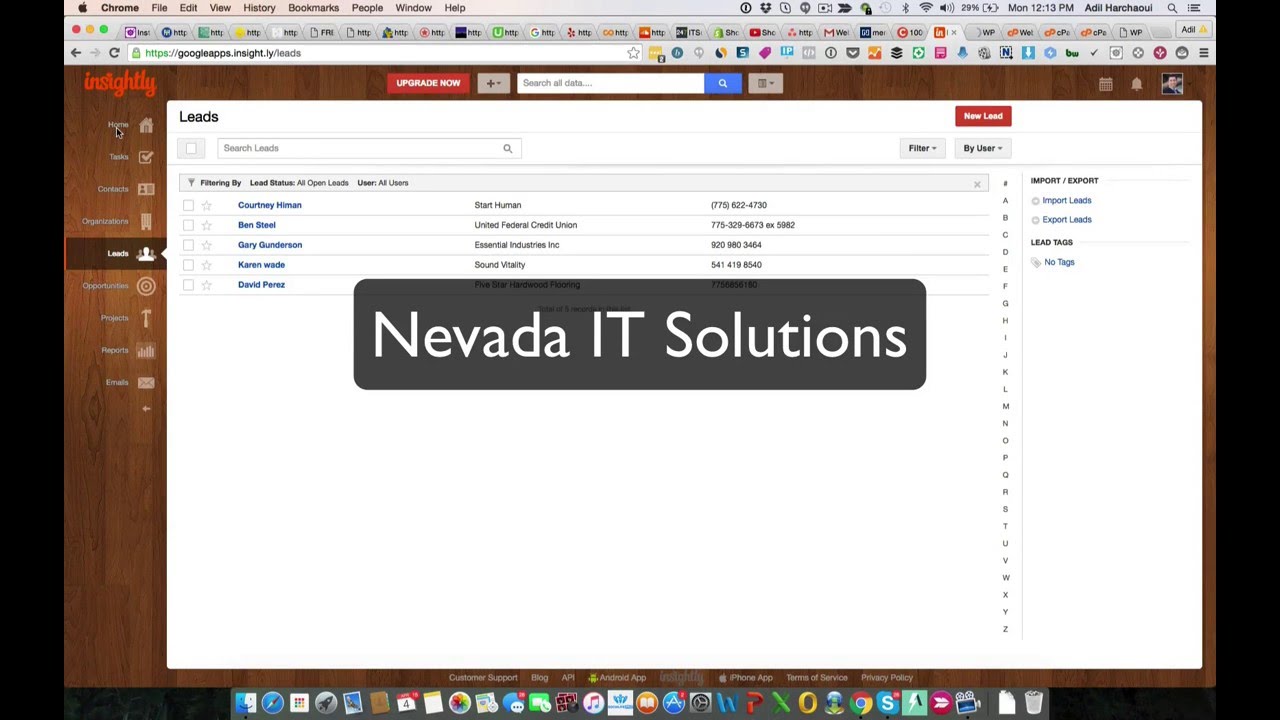Open the Gary Gunderson lead

(270, 245)
